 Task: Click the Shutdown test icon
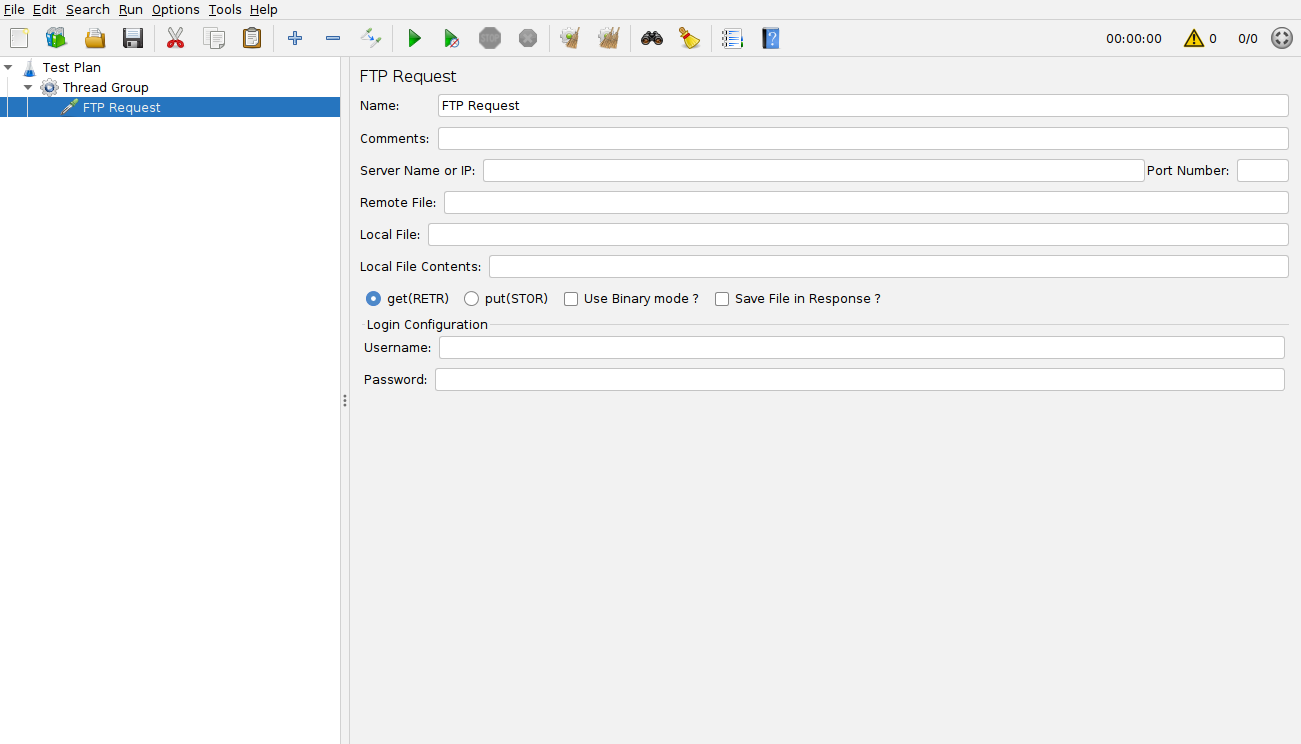528,38
